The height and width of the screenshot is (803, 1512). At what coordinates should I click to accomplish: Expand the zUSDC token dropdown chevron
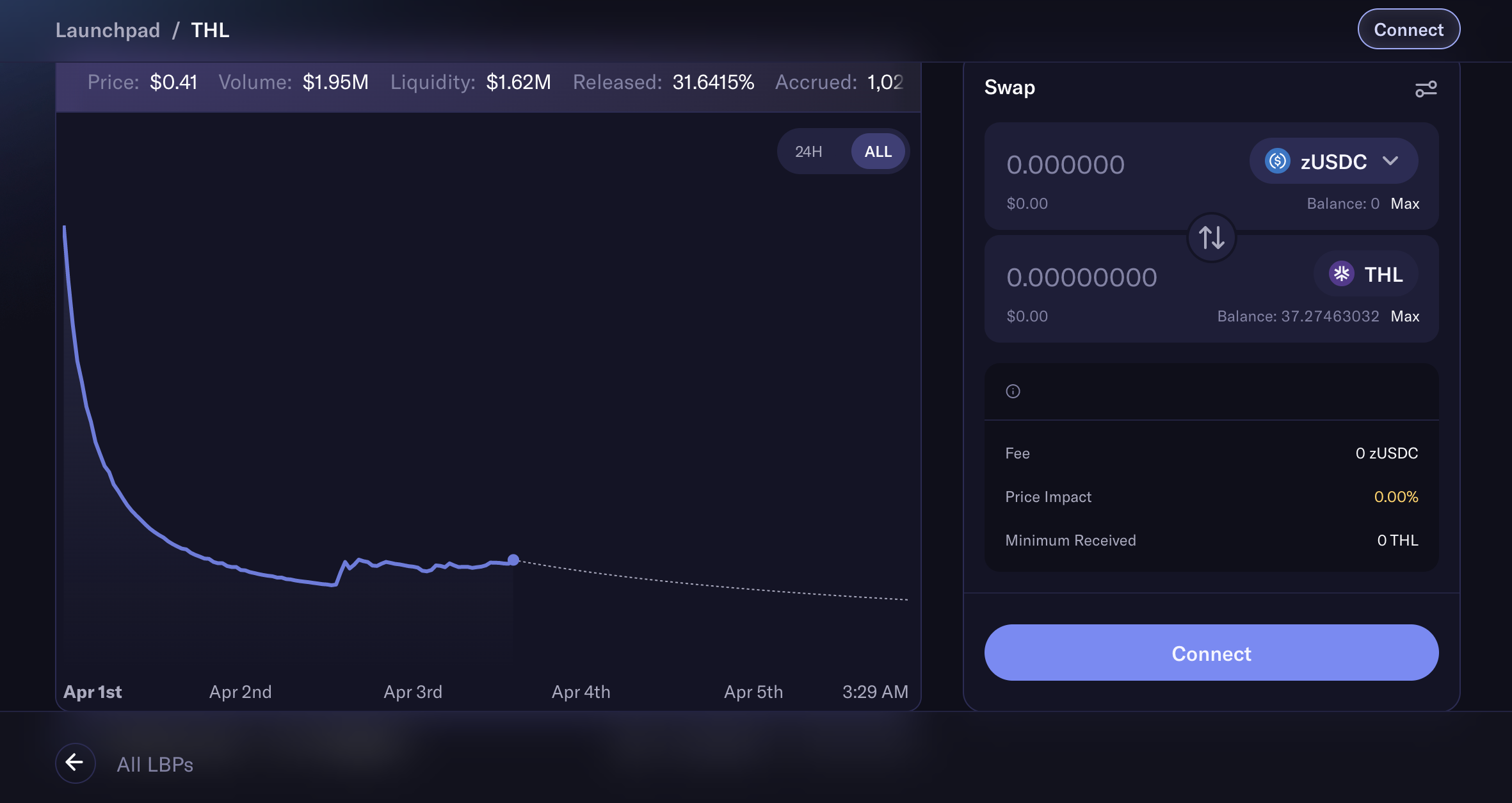click(1390, 161)
